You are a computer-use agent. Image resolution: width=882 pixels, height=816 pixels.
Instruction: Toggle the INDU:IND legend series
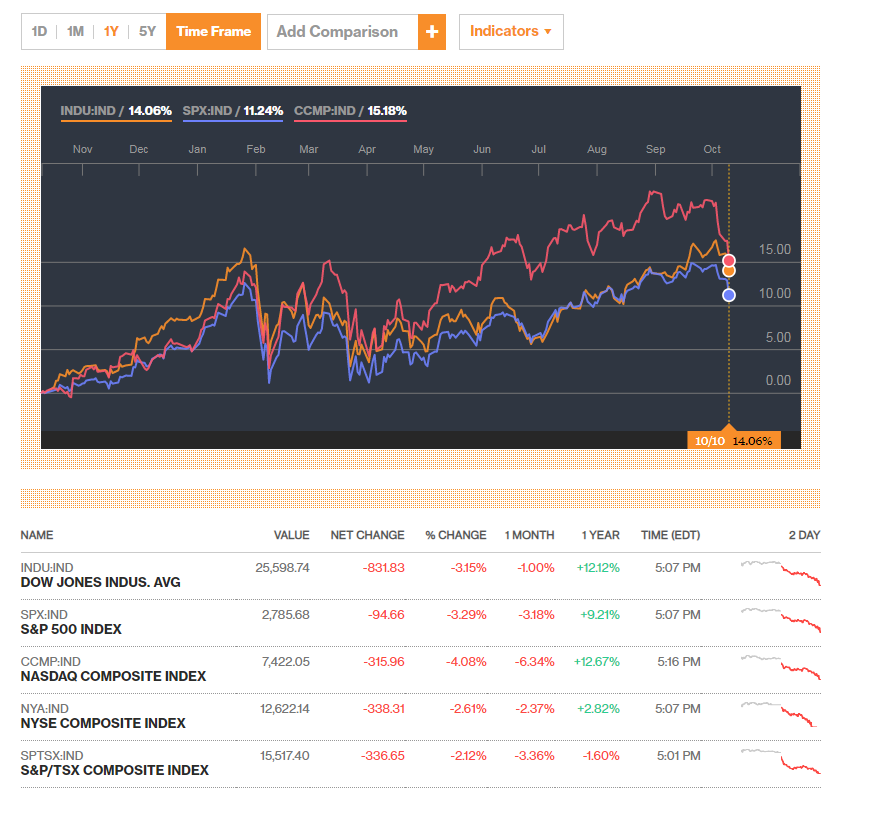coord(116,111)
